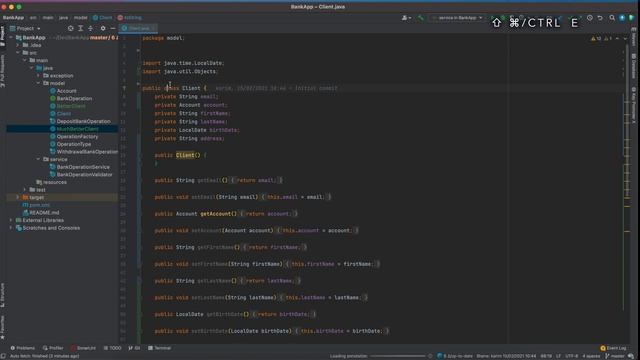The width and height of the screenshot is (640, 360).
Task: Collapse the java source folder arrow
Action: pos(32,68)
